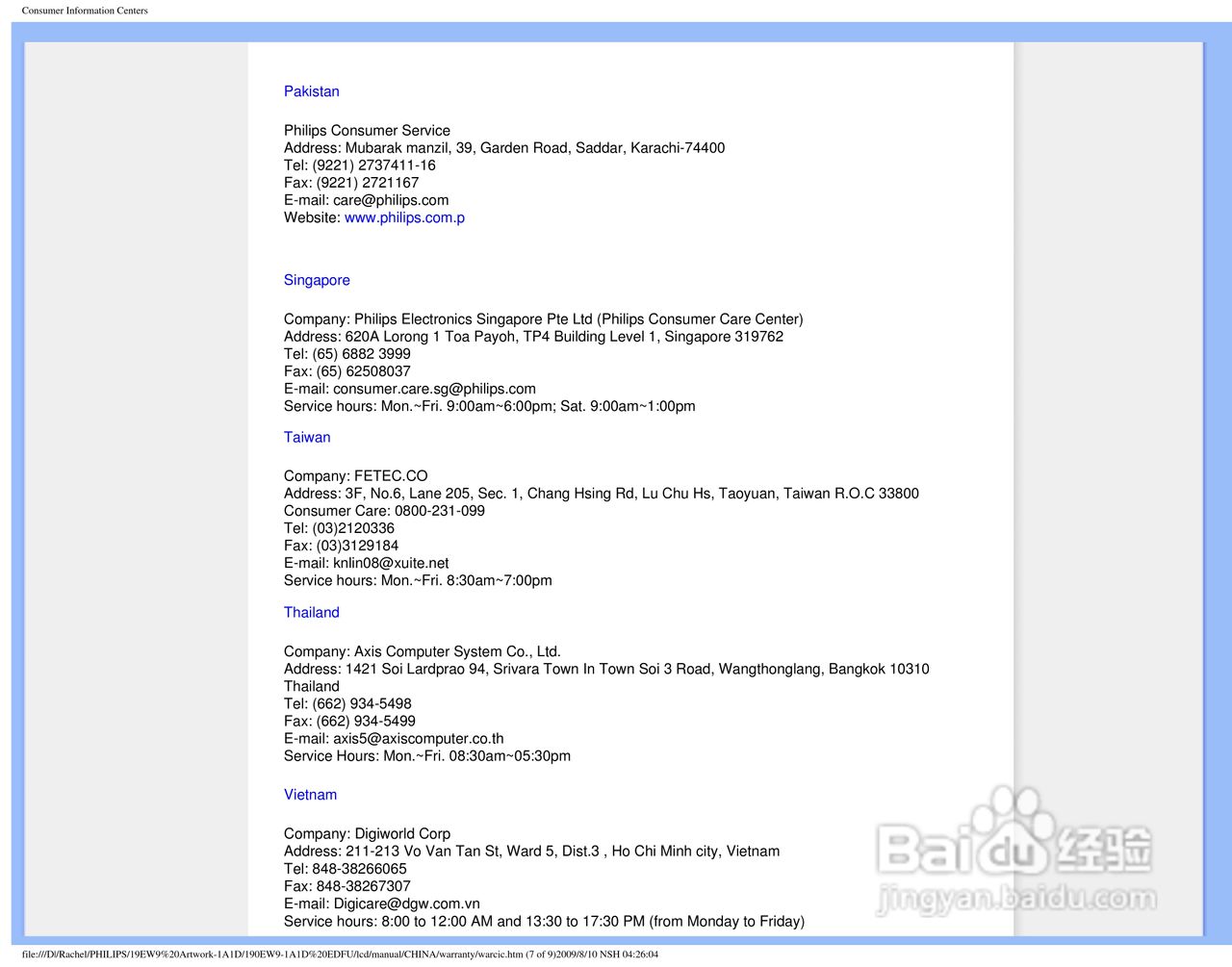Click 'Fax: (65) 62508037'

[347, 371]
